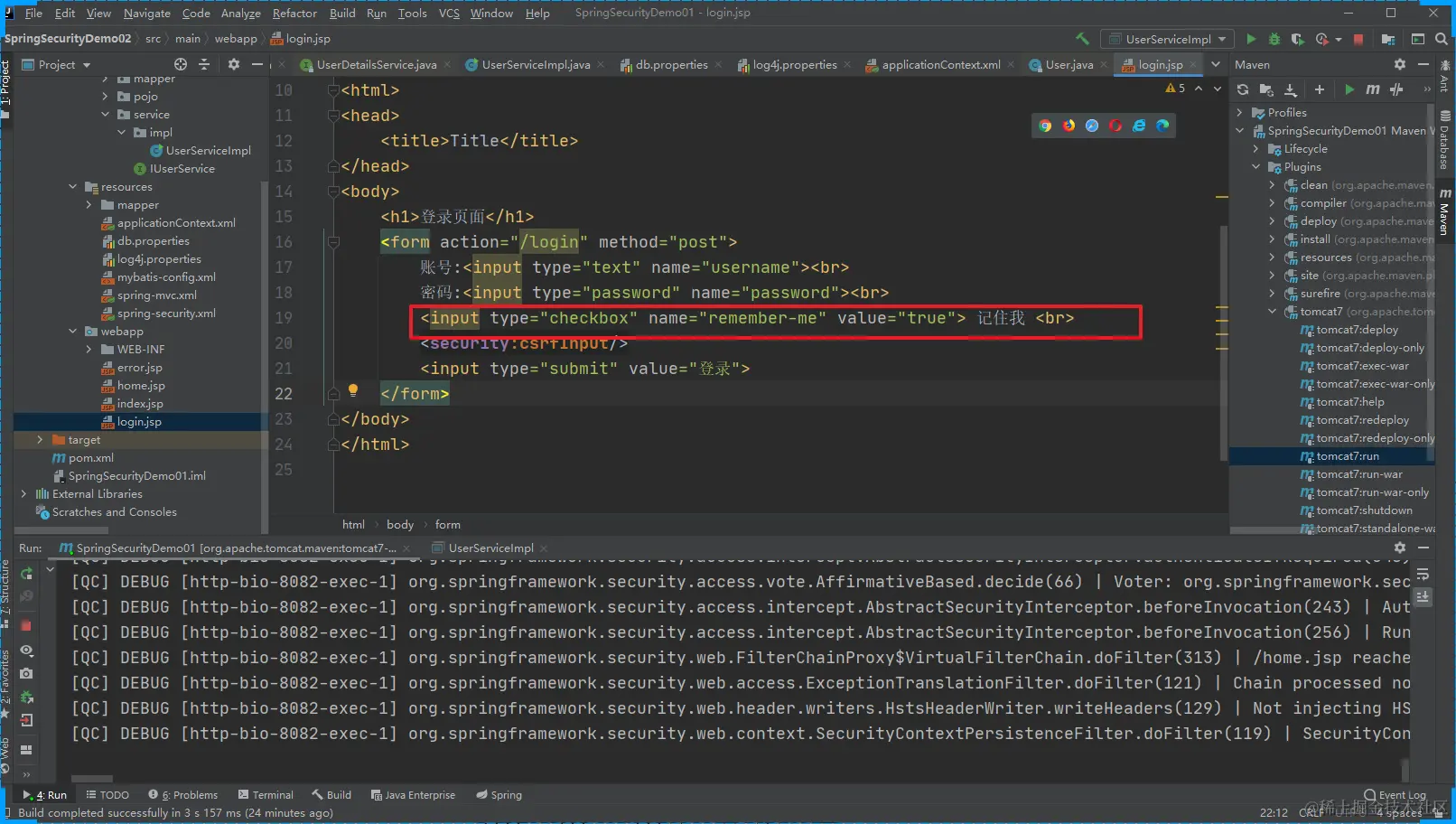This screenshot has height=824, width=1456.
Task: Expand Maven Lifecycle node
Action: [x=1255, y=149]
